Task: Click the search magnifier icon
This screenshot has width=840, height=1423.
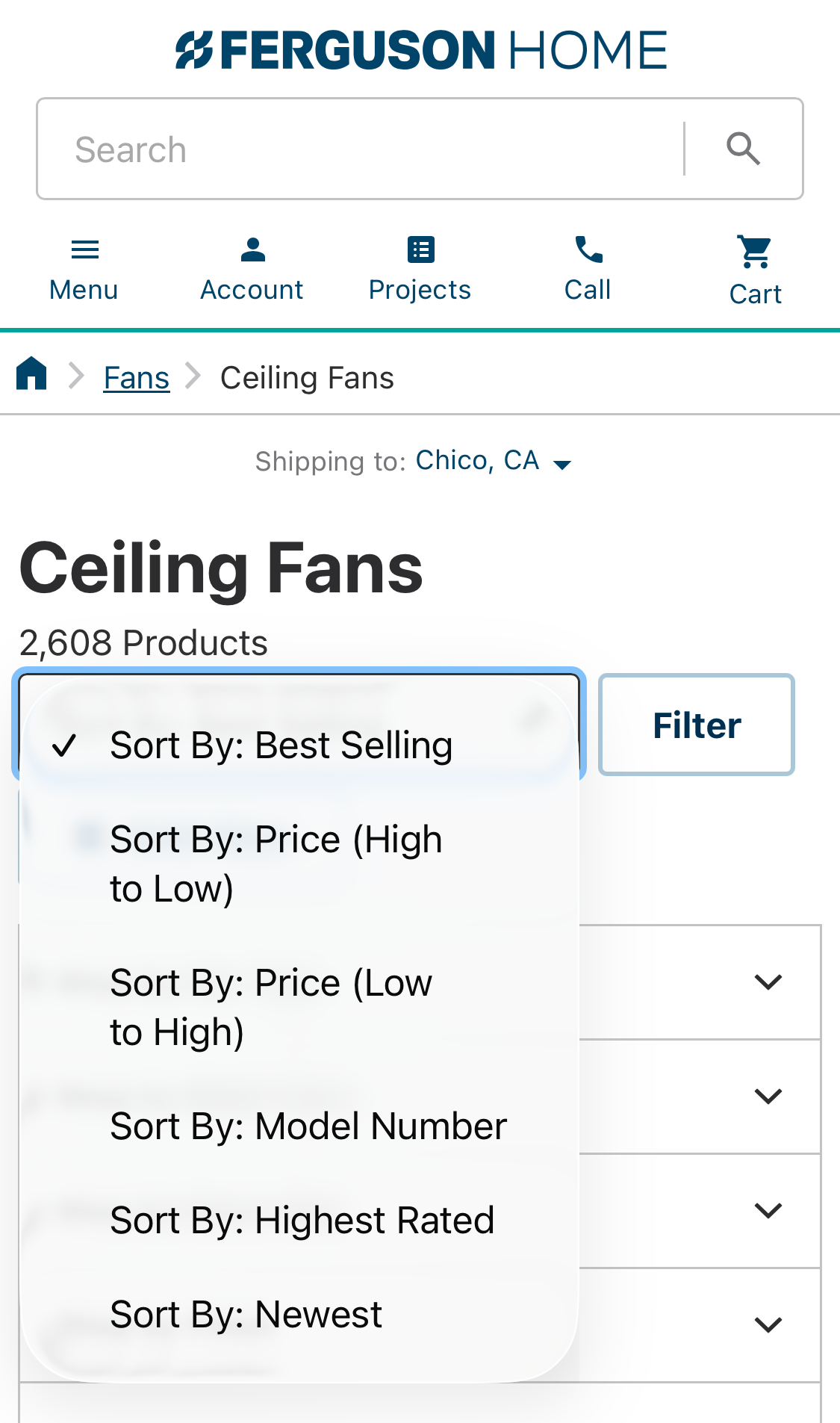Action: coord(743,149)
